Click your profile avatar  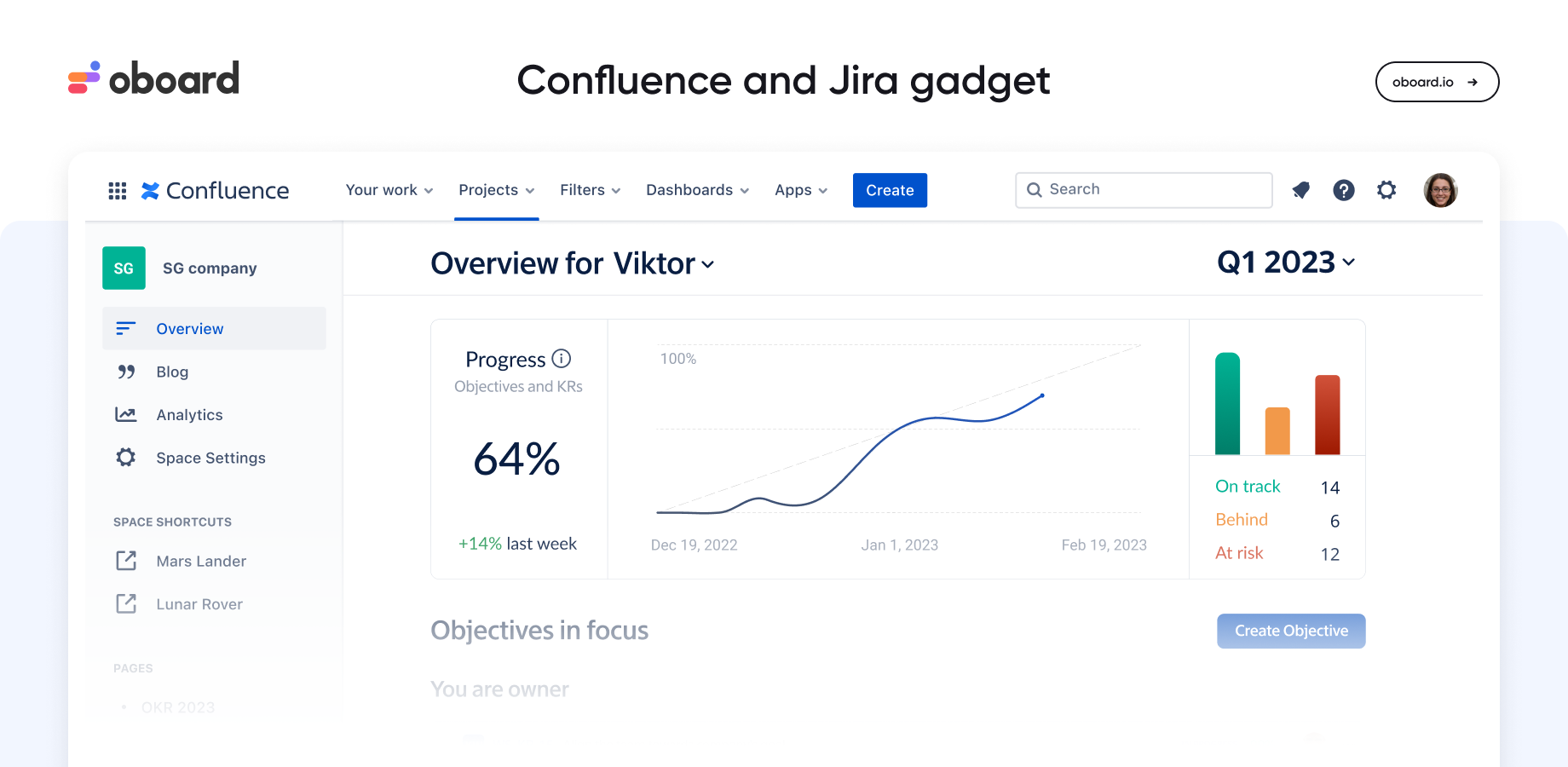(x=1440, y=190)
